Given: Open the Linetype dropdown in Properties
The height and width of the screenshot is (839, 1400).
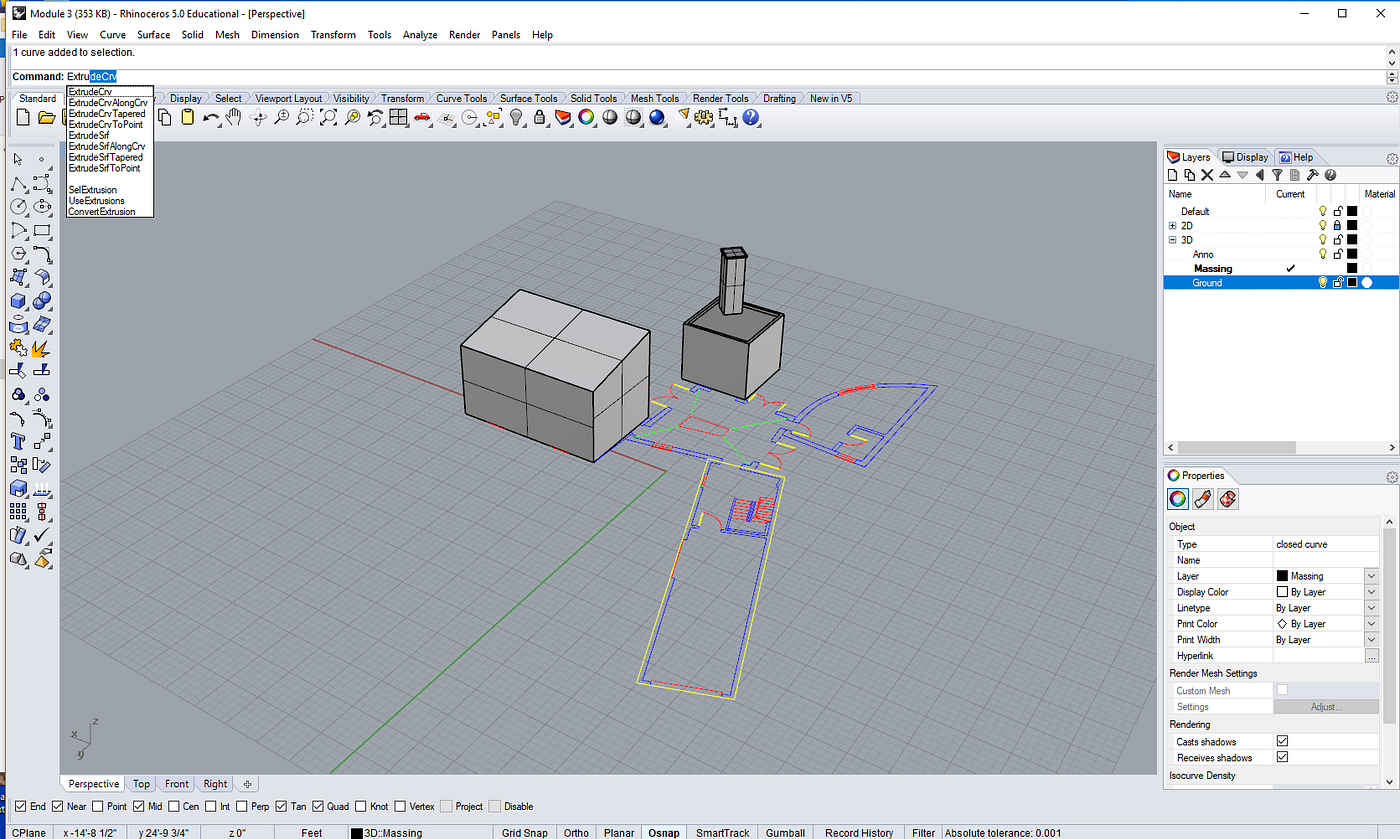Looking at the screenshot, I should (1371, 608).
